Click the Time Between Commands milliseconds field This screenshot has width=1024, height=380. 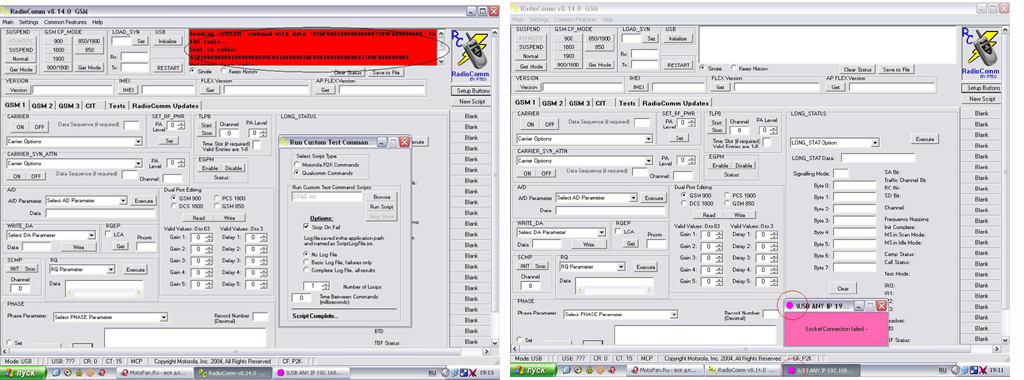pyautogui.click(x=301, y=298)
